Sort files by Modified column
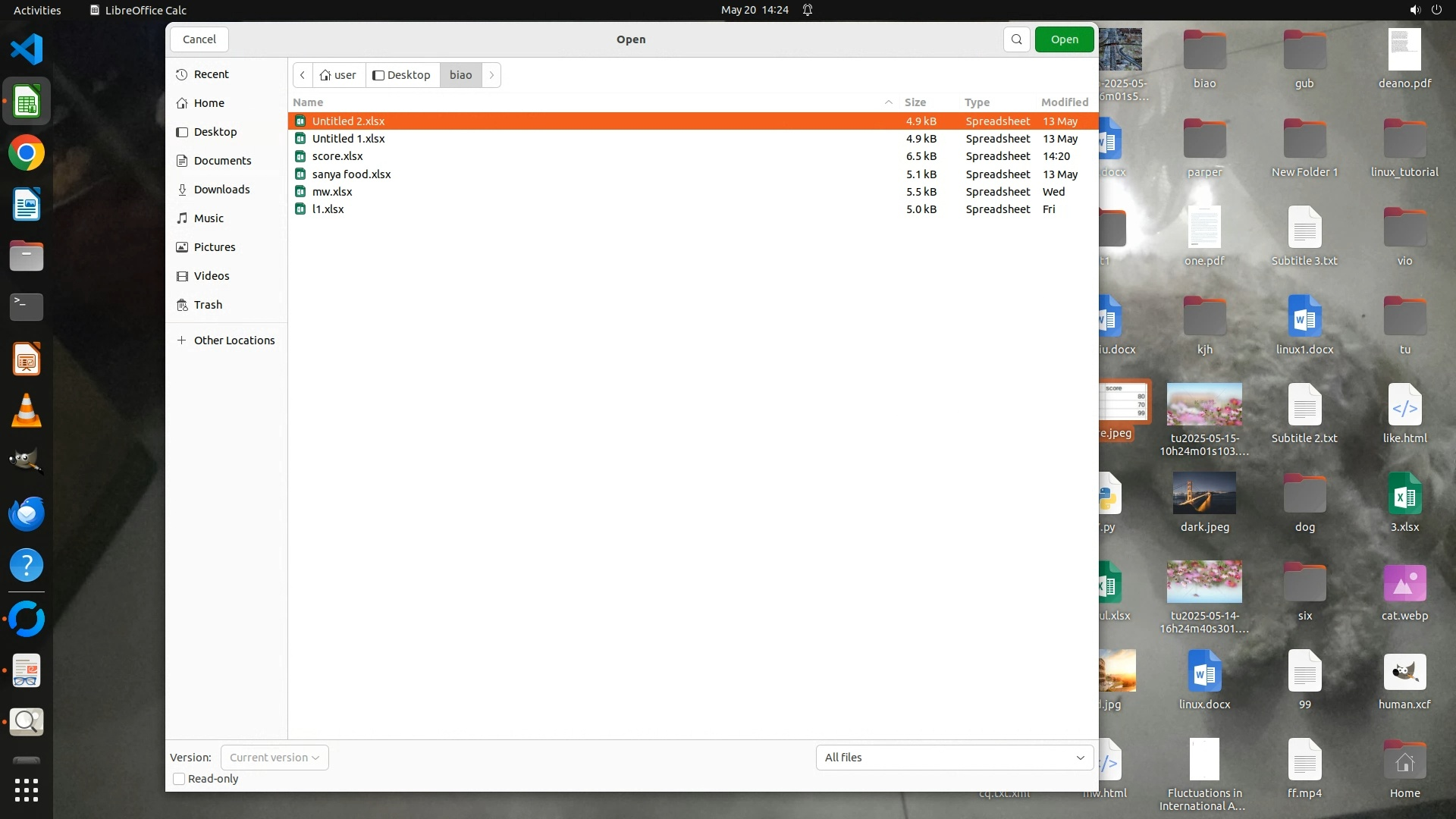 click(x=1064, y=102)
